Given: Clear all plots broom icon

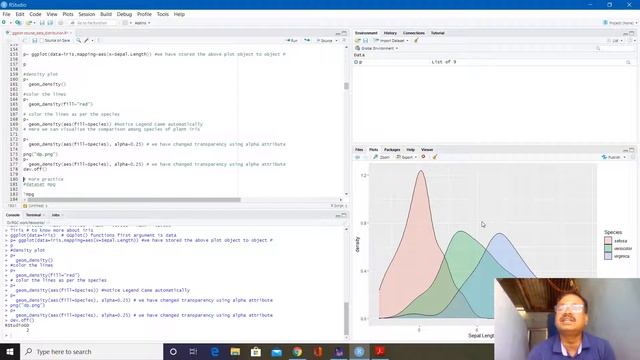Looking at the screenshot, I should click(434, 157).
